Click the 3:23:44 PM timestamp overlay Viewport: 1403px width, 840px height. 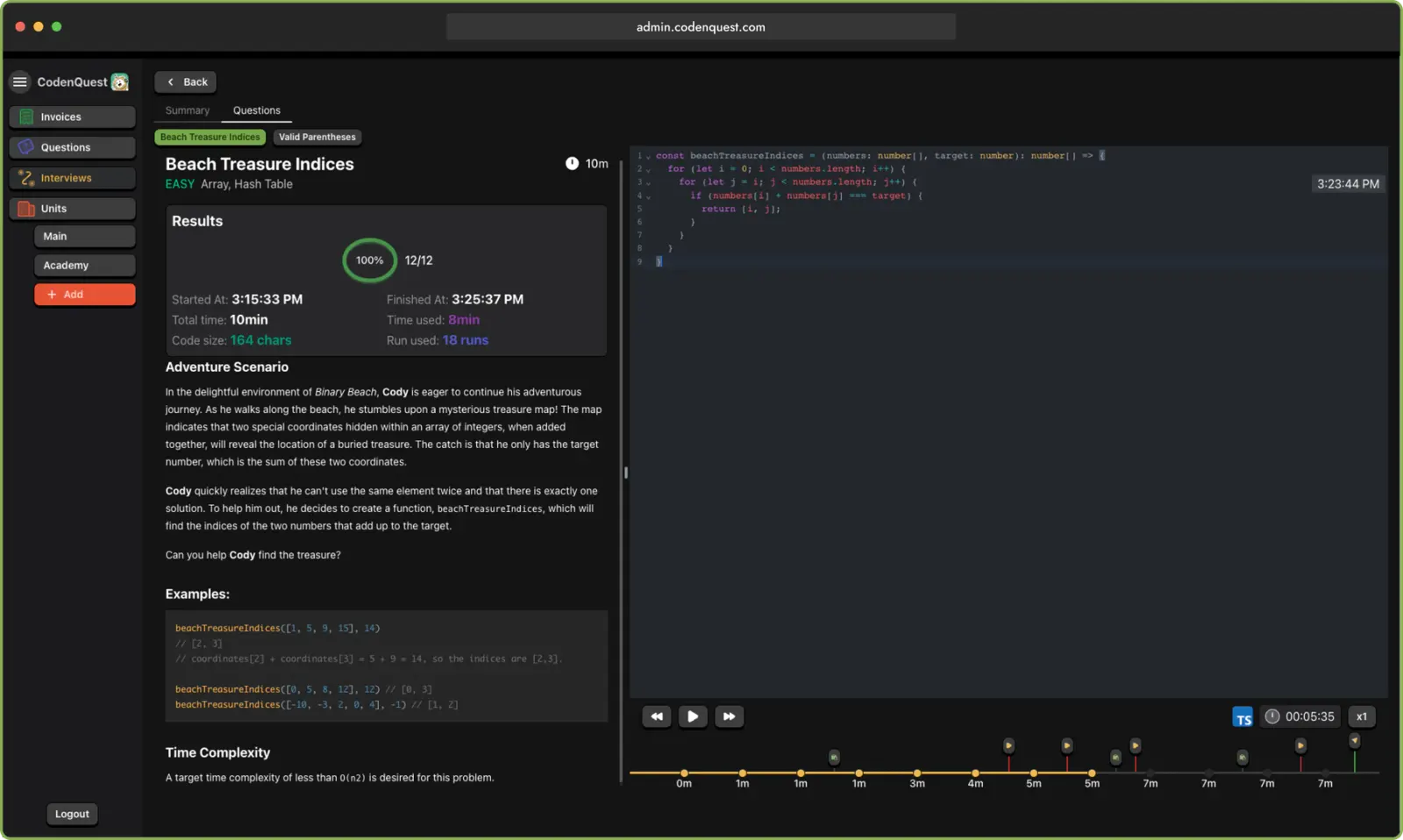pyautogui.click(x=1348, y=184)
